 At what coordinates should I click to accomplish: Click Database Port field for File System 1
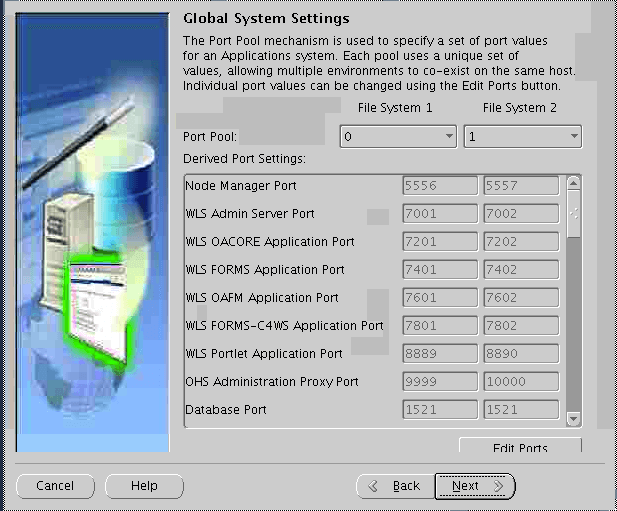(x=440, y=410)
